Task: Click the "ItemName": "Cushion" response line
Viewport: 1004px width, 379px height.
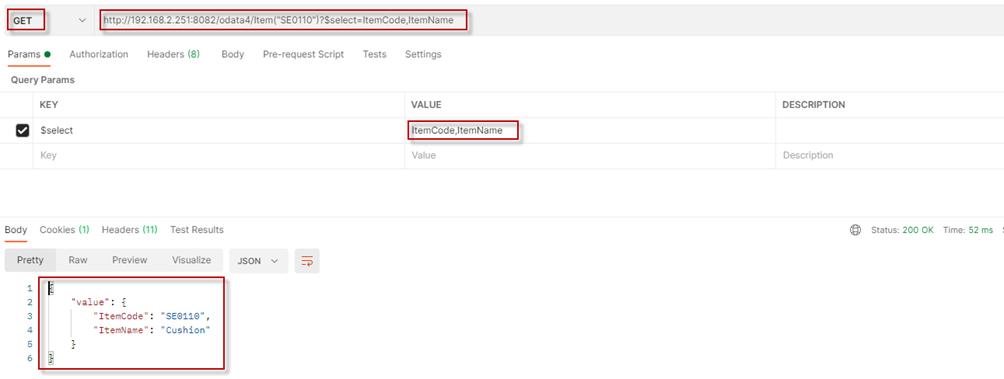Action: [x=152, y=330]
